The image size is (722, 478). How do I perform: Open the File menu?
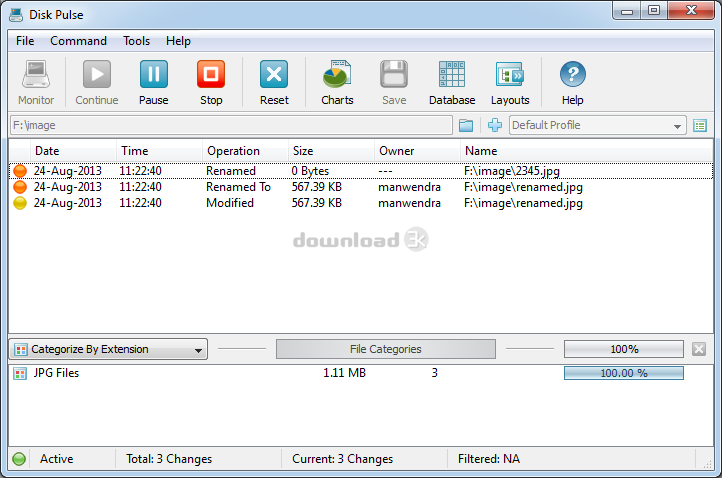click(x=25, y=41)
